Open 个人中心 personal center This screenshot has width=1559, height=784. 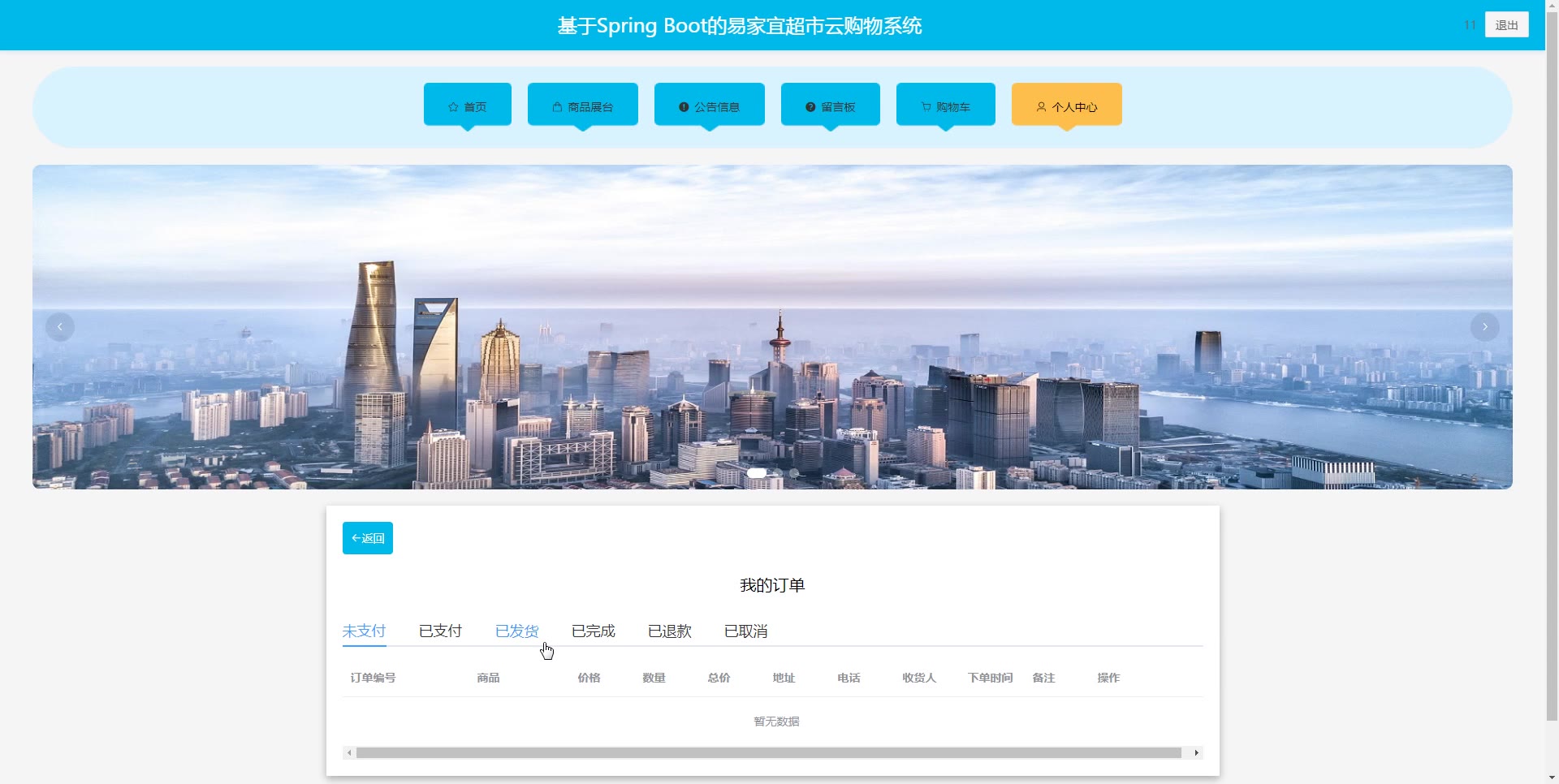pyautogui.click(x=1067, y=105)
